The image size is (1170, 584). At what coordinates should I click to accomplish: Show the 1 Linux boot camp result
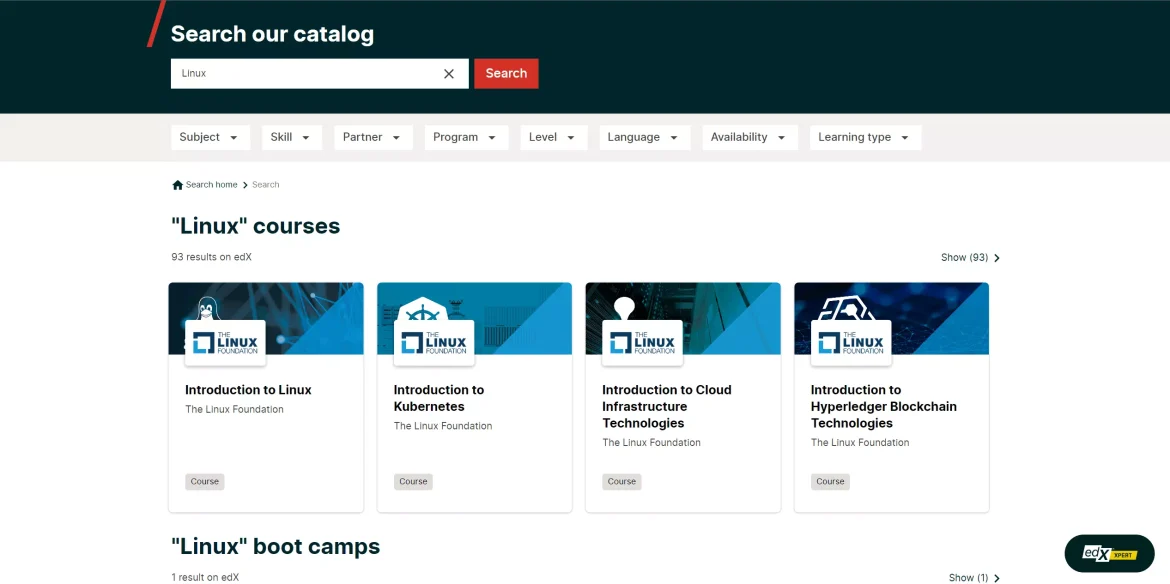[974, 577]
